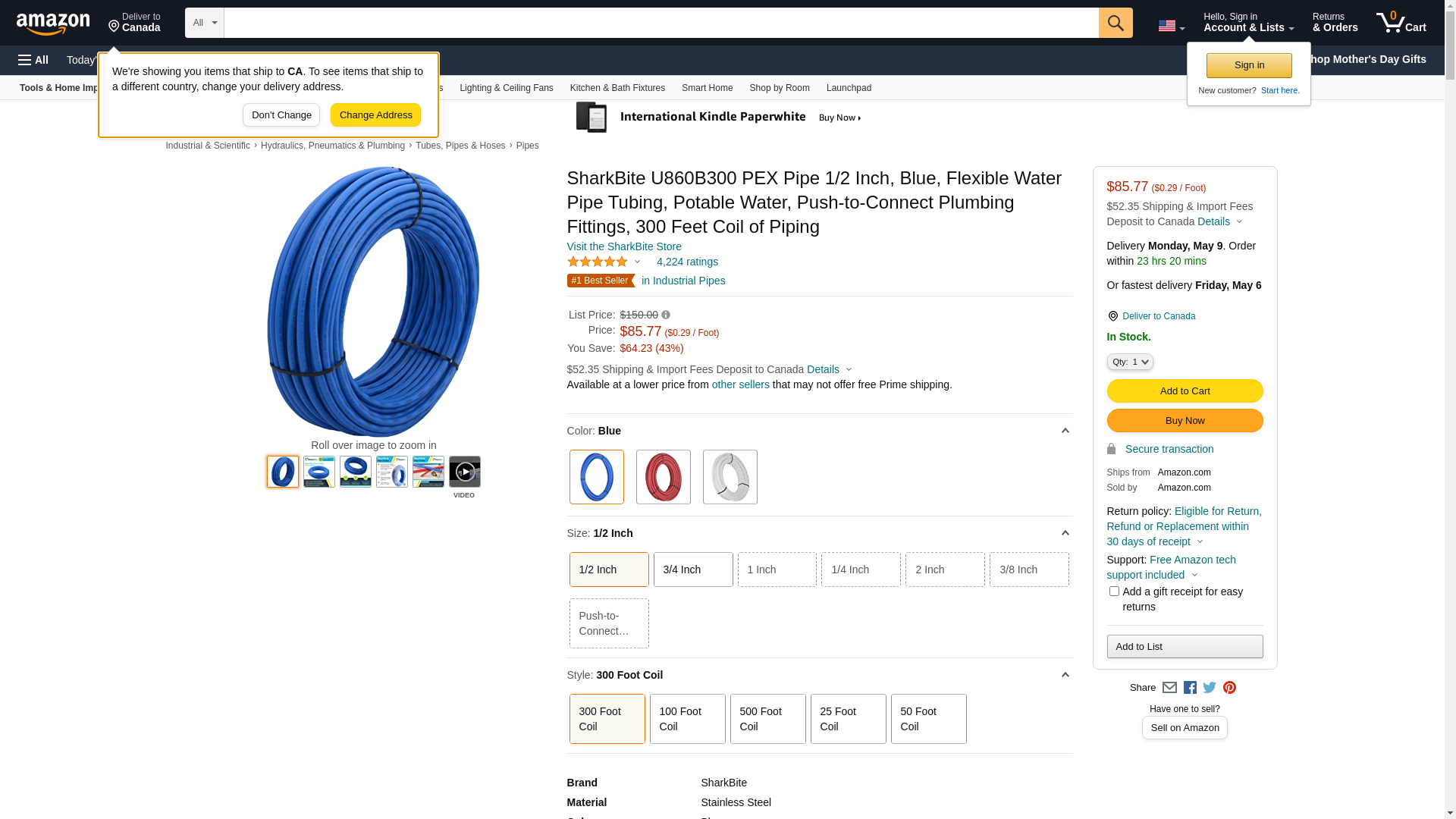Open the All hamburger menu

pos(33,60)
